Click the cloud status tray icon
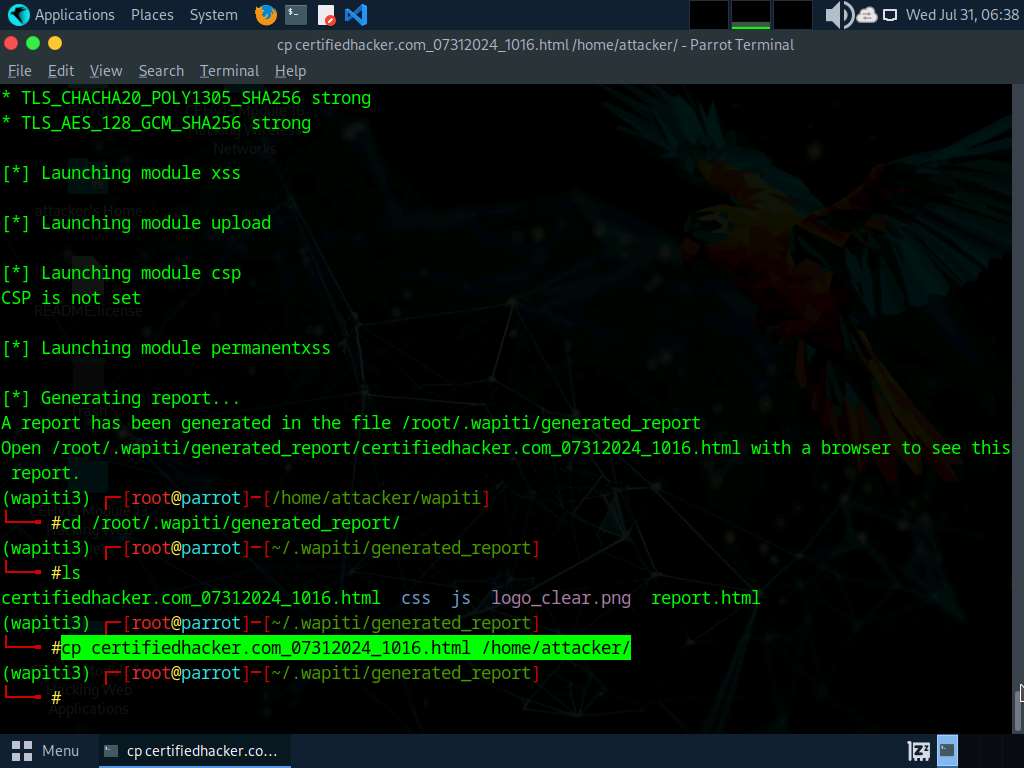1024x768 pixels. click(866, 15)
